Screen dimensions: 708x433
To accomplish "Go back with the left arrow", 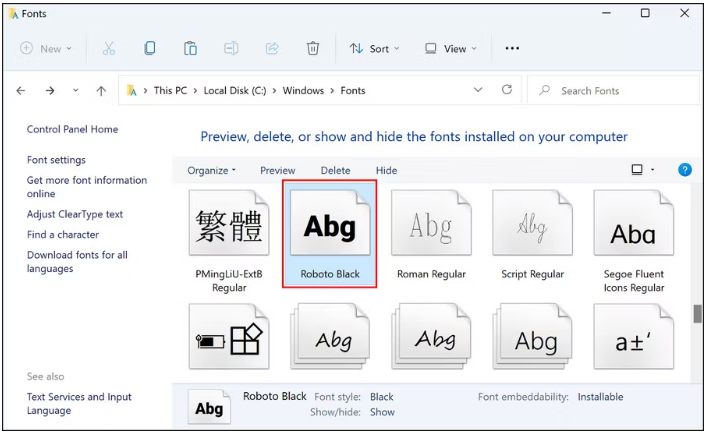I will point(21,91).
